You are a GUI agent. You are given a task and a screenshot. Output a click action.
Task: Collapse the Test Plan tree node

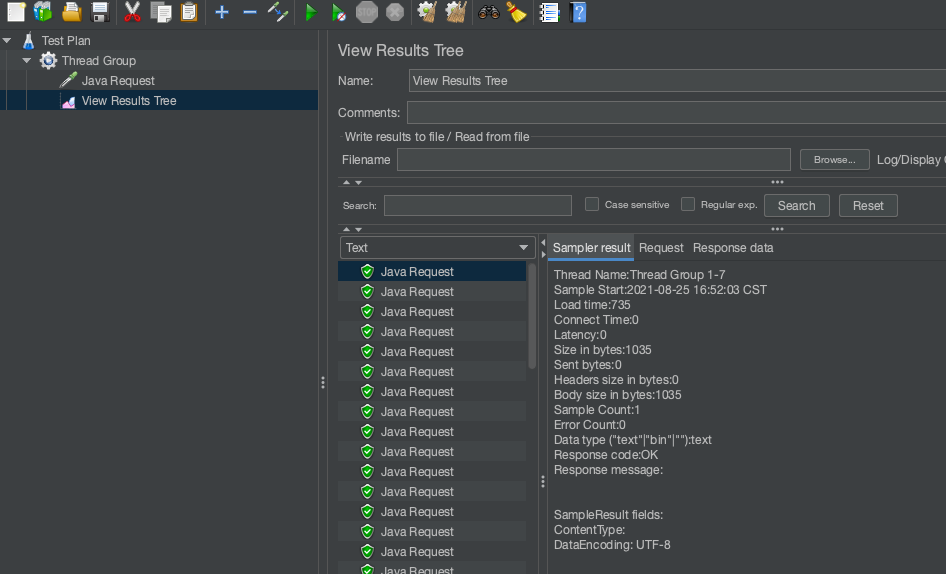coord(7,40)
